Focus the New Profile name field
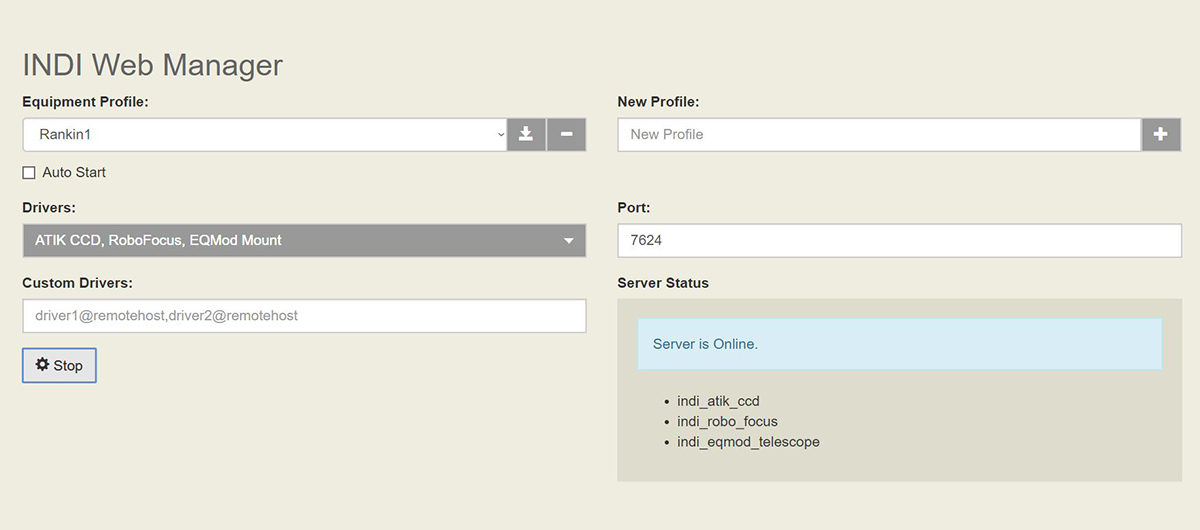Screen dimensions: 1200x530 tap(880, 134)
